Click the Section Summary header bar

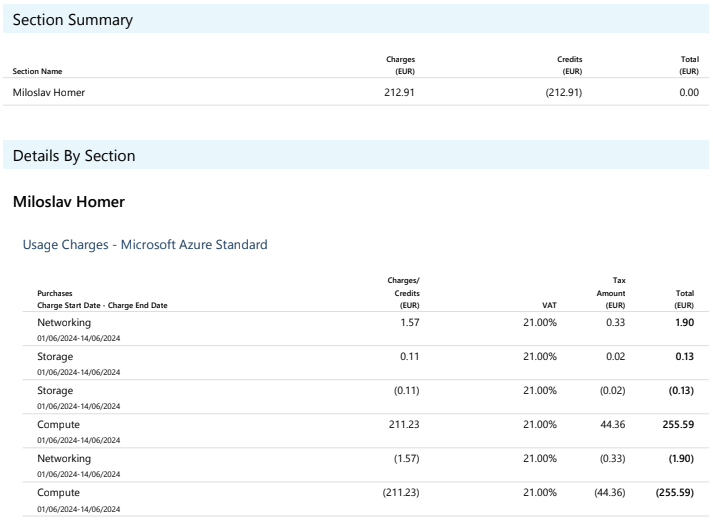point(356,20)
